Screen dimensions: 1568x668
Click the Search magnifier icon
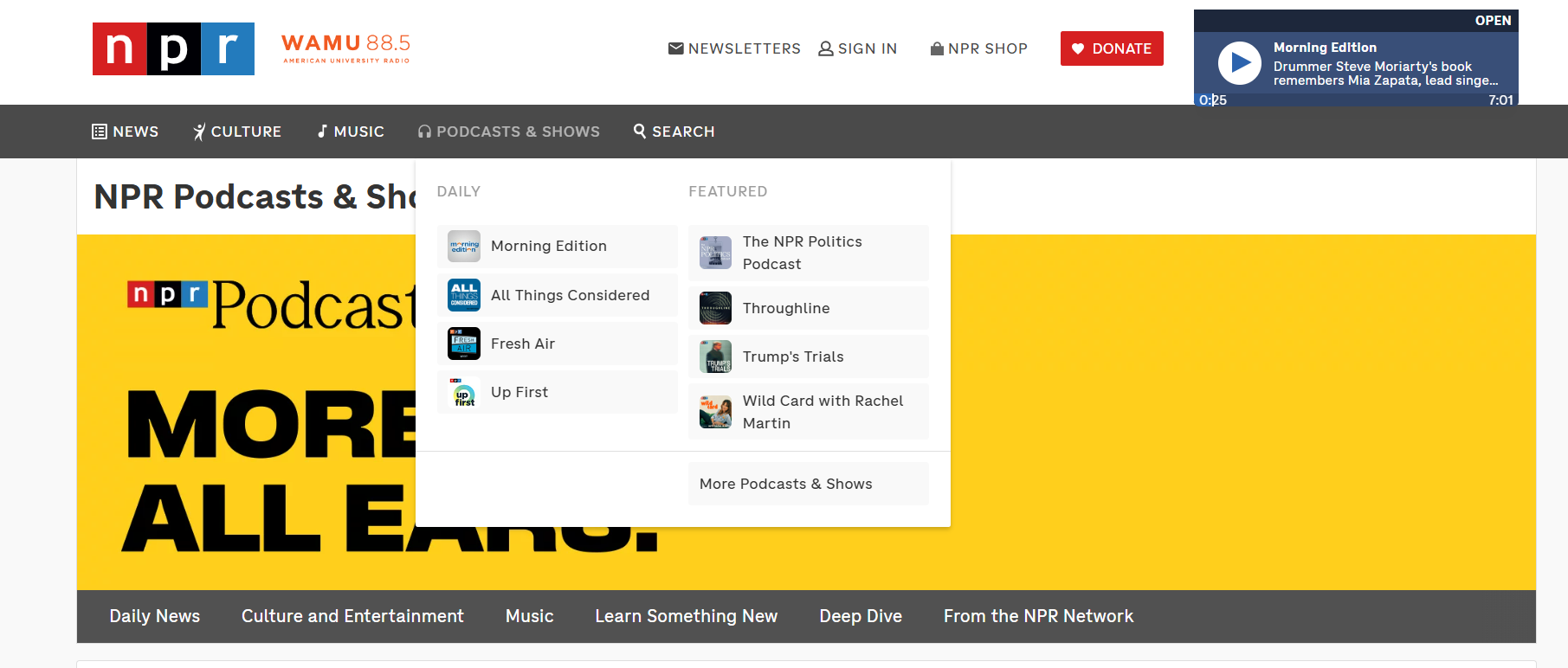coord(640,131)
